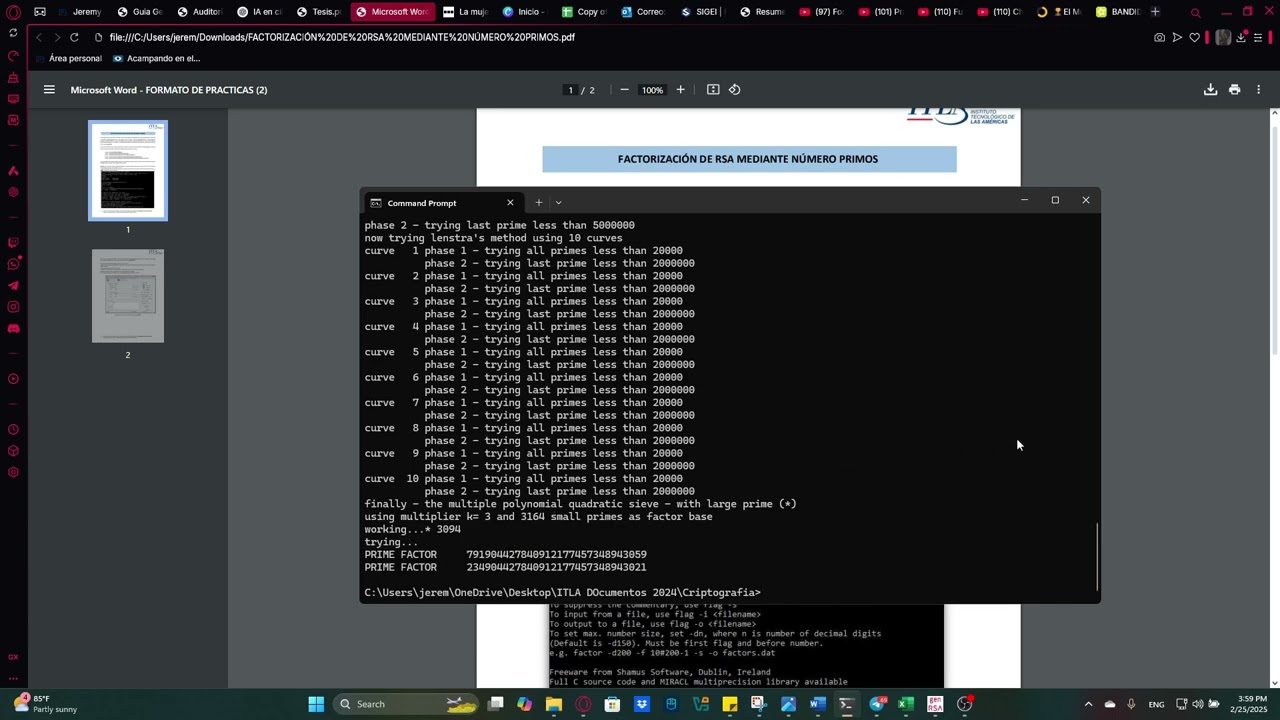Switch to the Tesis.p browser tab
Viewport: 1280px width, 720px height.
318,12
